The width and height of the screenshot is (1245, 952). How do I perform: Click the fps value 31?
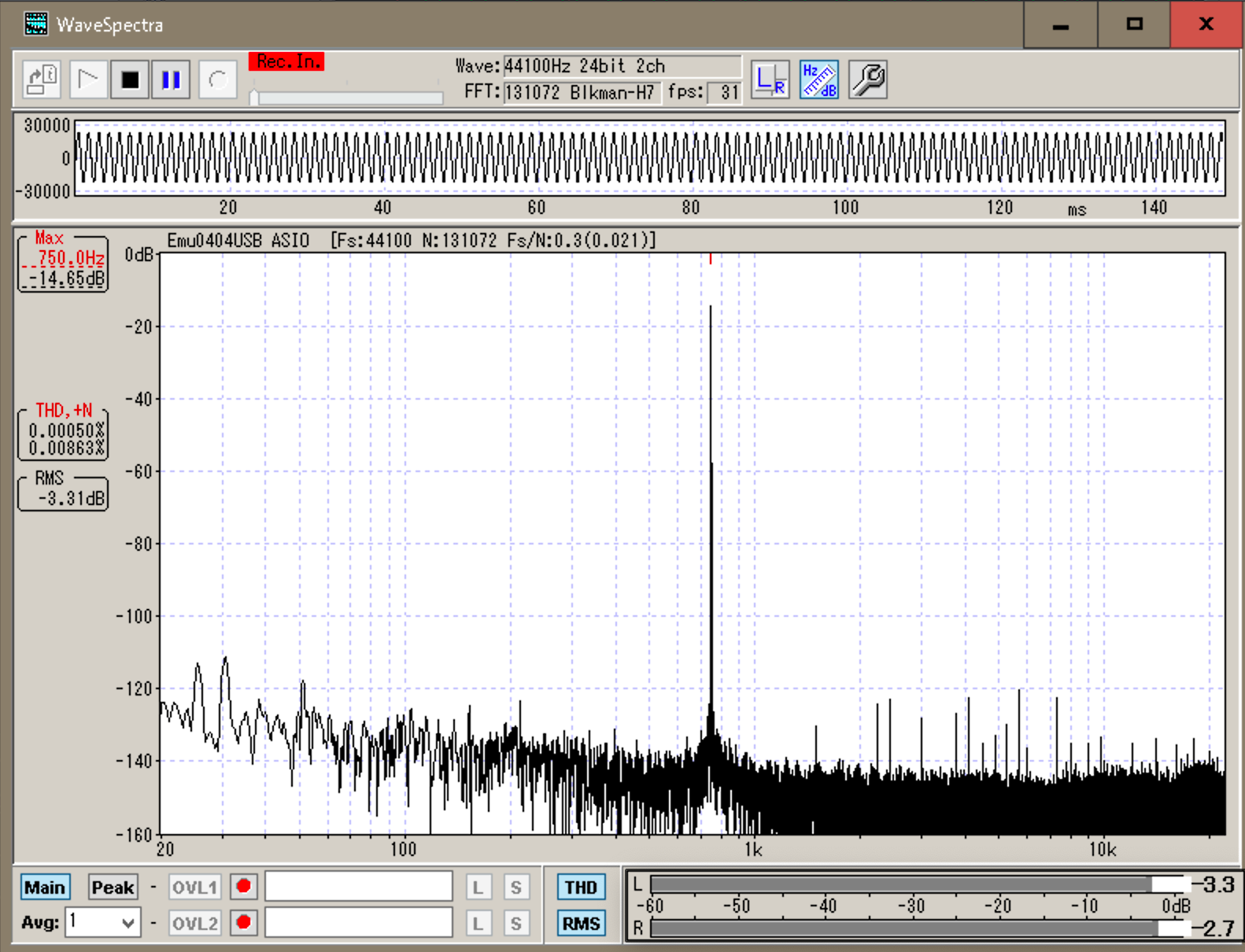(x=724, y=93)
